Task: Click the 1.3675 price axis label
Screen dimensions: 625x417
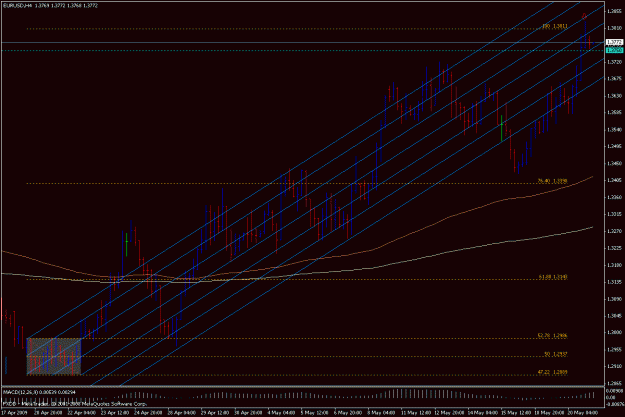Action: click(x=614, y=79)
